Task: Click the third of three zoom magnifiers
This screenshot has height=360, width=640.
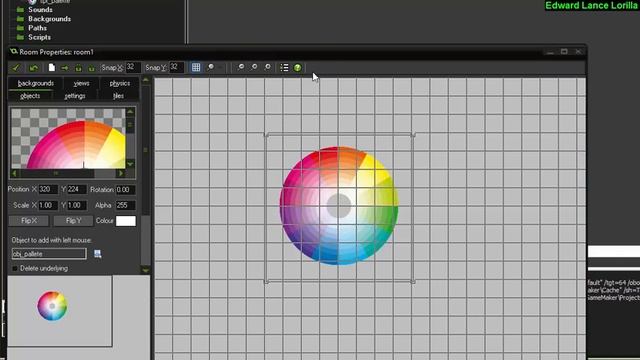Action: tap(267, 67)
